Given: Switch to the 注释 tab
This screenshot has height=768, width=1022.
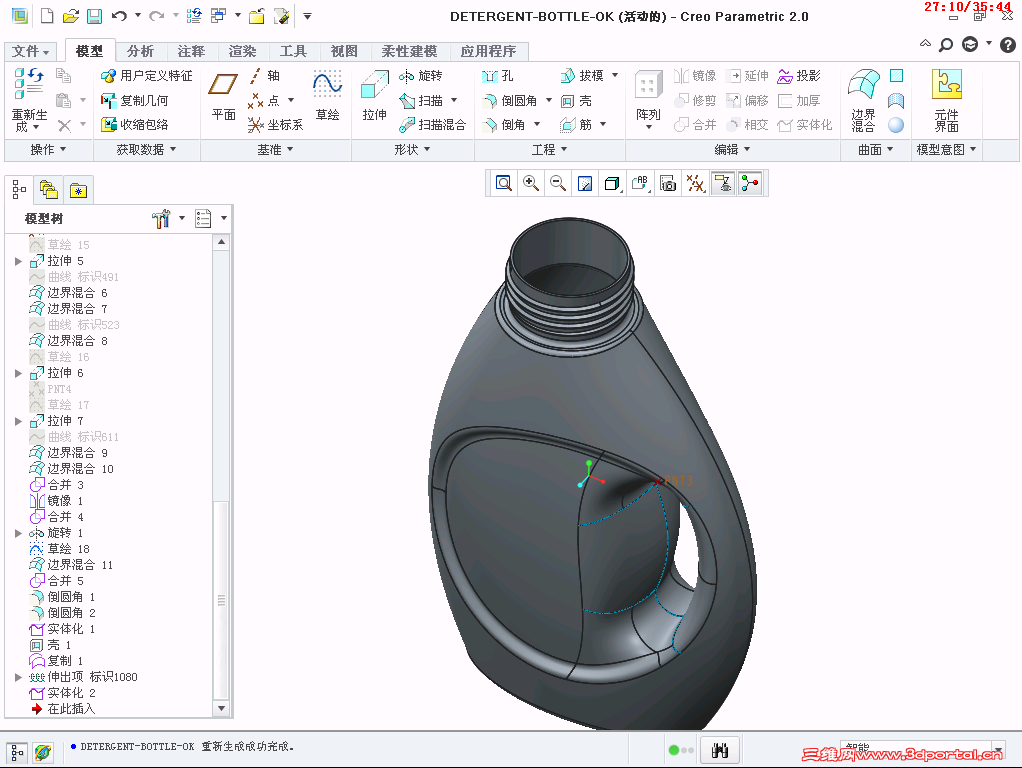Looking at the screenshot, I should point(191,51).
